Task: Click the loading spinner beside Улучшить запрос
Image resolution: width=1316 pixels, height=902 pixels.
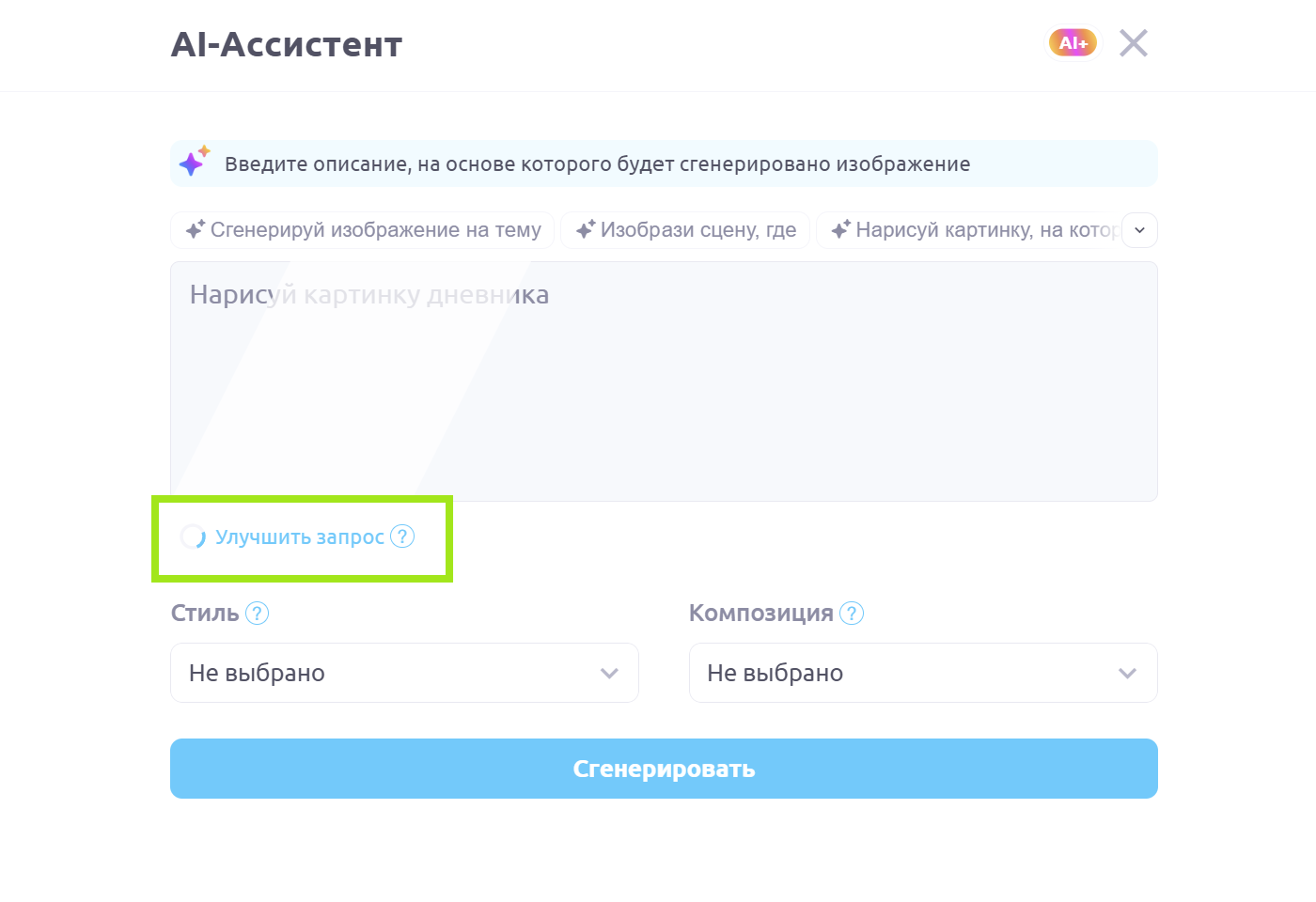Action: (193, 537)
